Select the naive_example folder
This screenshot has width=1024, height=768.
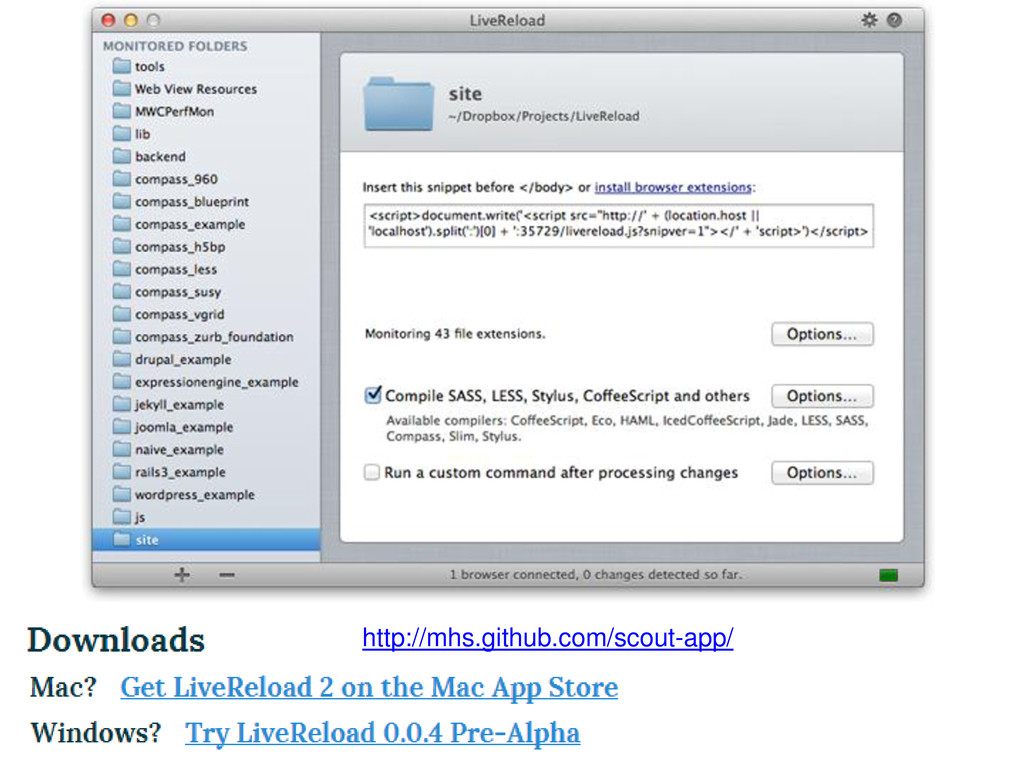(180, 449)
